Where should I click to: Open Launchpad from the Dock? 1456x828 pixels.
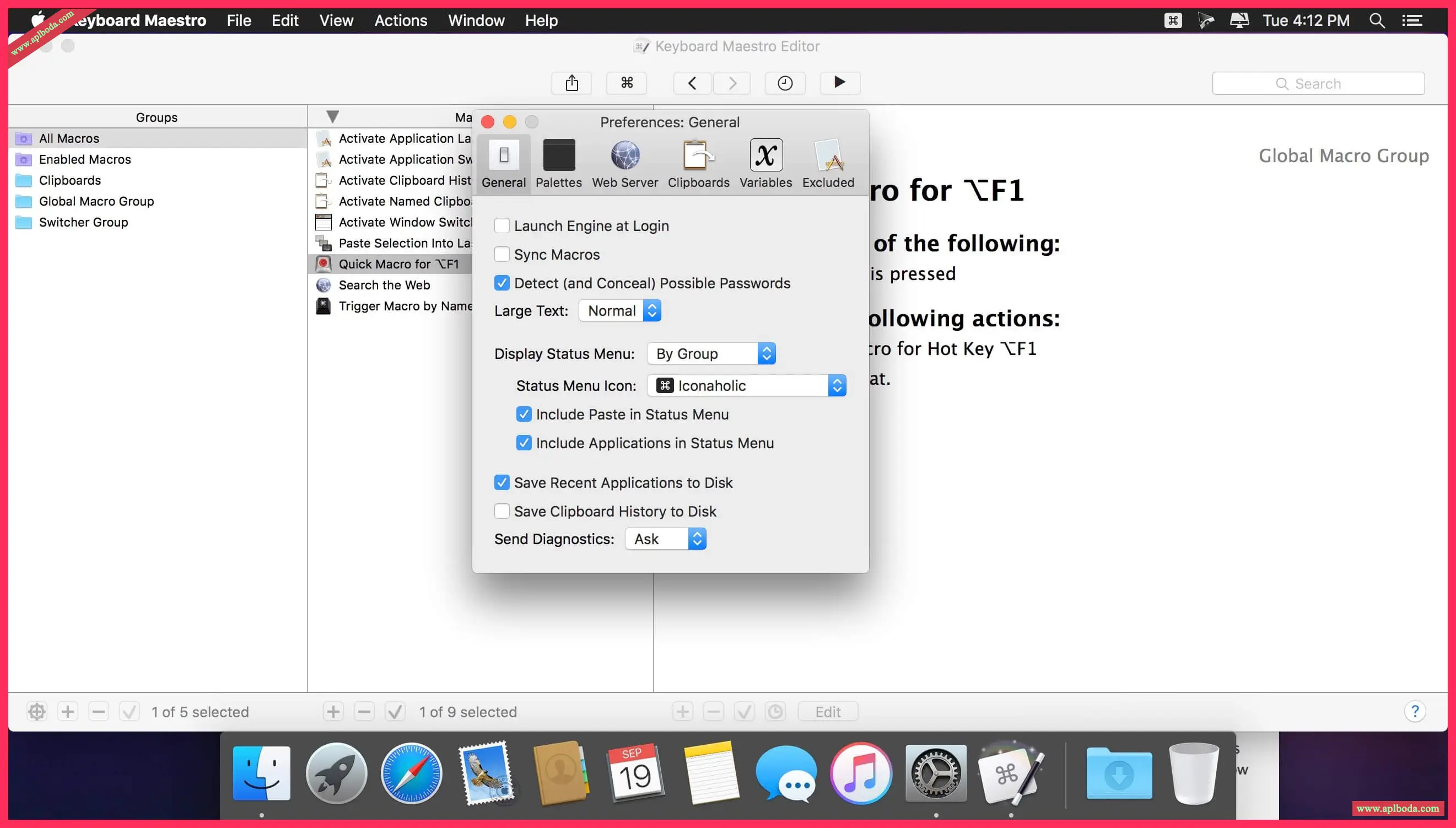click(336, 773)
